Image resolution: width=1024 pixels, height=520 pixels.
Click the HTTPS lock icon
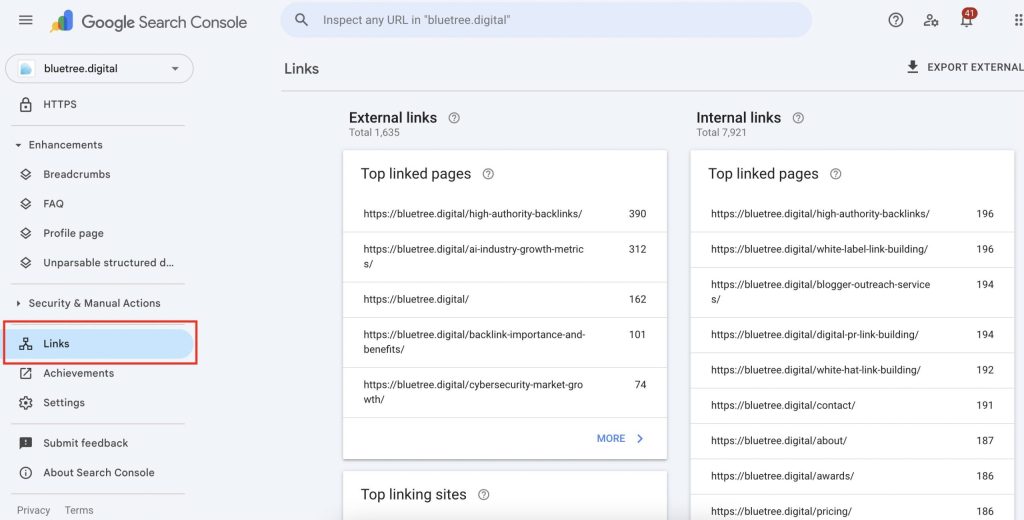[x=25, y=105]
